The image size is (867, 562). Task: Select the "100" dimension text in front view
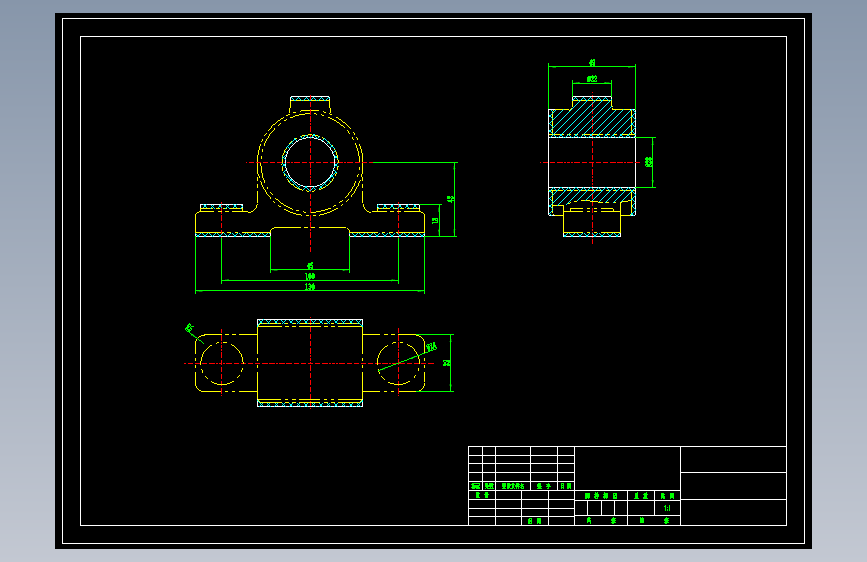coord(310,276)
